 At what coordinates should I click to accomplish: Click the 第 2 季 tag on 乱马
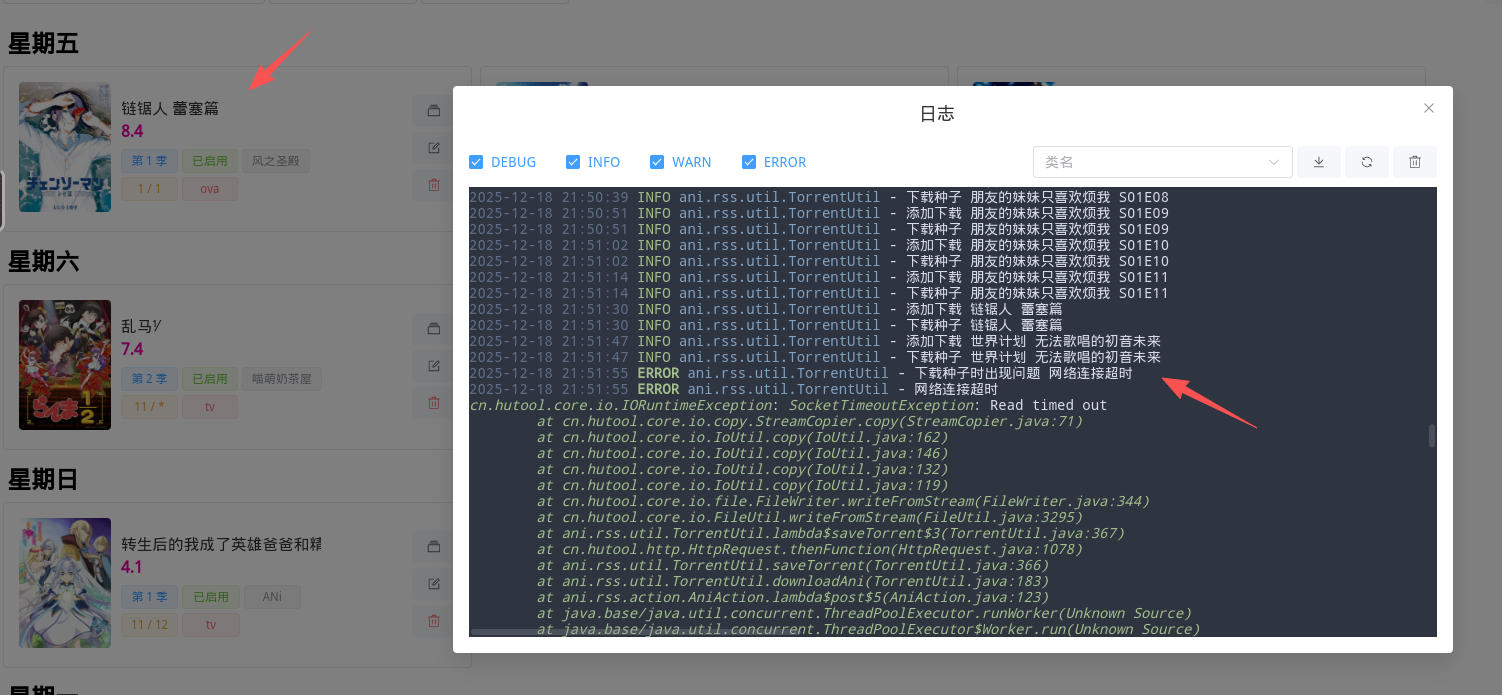(150, 378)
